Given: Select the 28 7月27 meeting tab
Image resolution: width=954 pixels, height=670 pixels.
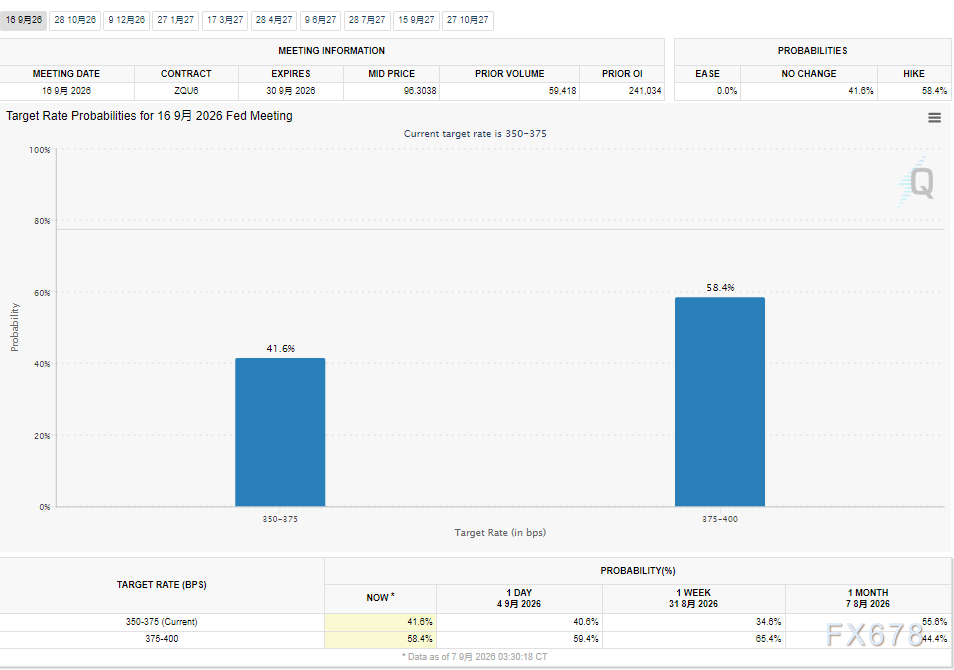Looking at the screenshot, I should (367, 20).
